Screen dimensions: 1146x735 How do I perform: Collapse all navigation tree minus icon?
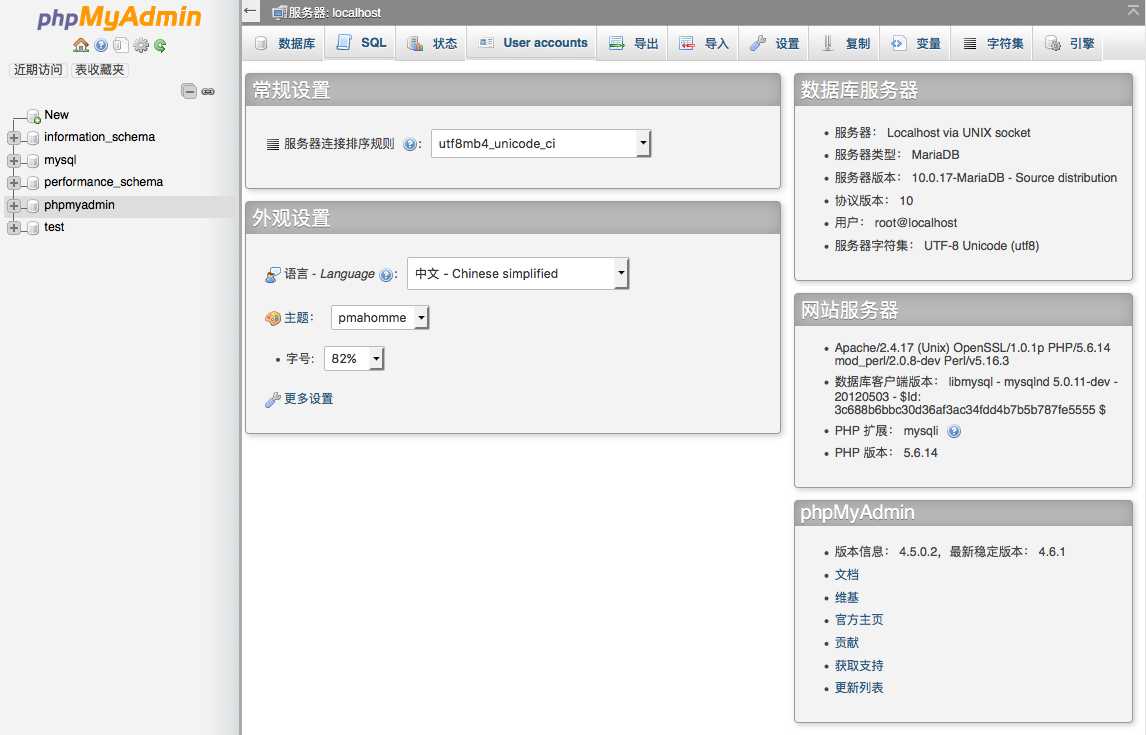pyautogui.click(x=189, y=91)
